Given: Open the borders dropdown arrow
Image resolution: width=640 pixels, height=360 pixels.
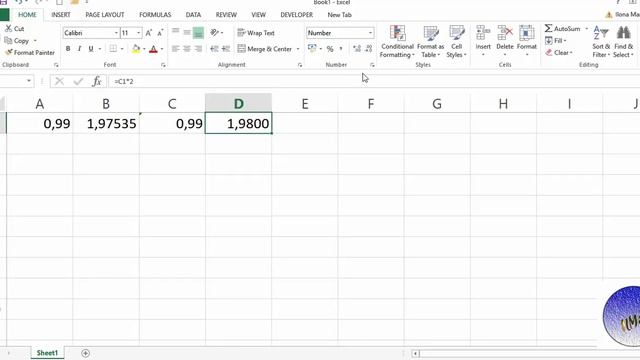Looking at the screenshot, I should 122,49.
